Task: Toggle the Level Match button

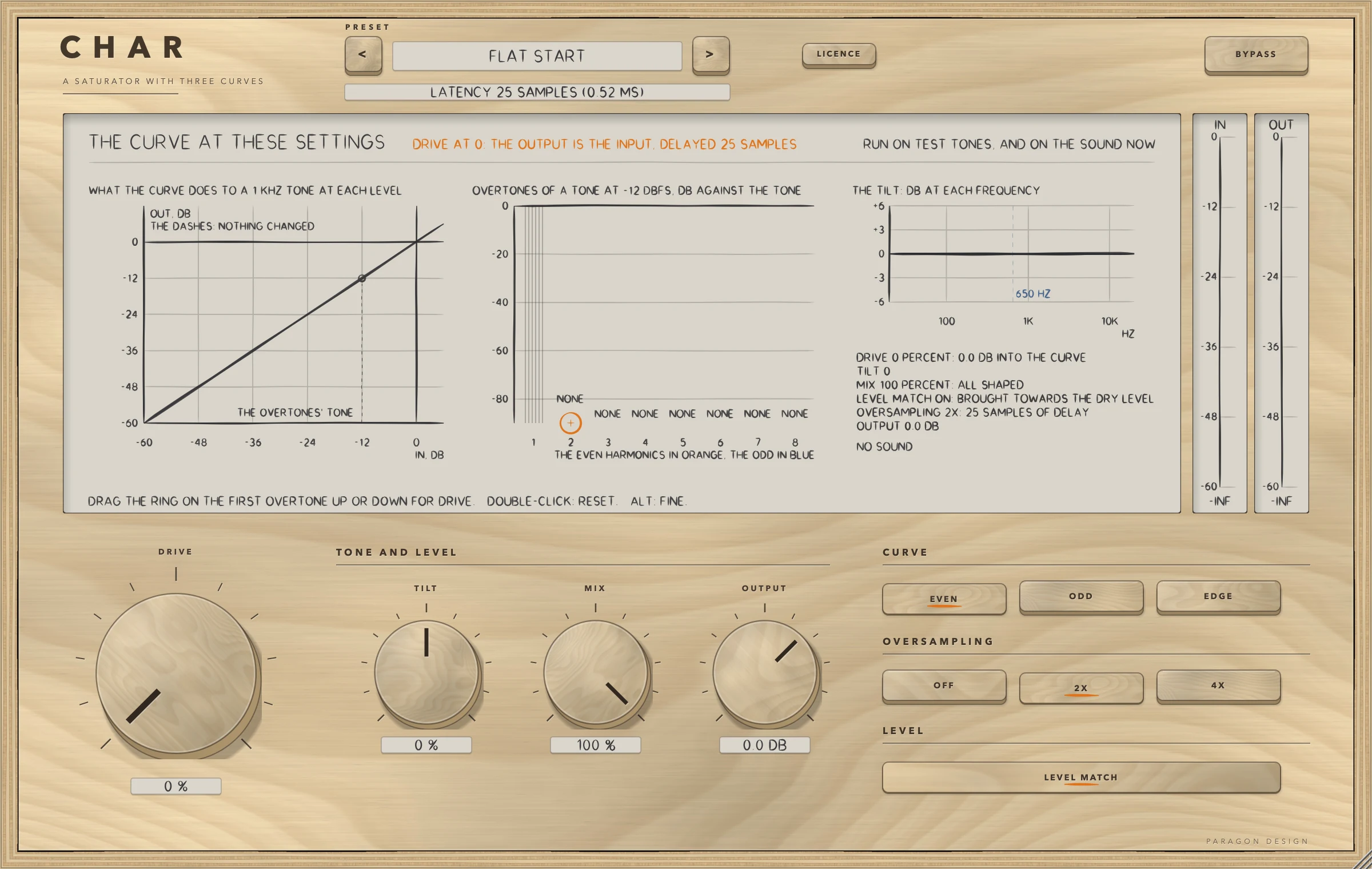Action: [x=1081, y=778]
